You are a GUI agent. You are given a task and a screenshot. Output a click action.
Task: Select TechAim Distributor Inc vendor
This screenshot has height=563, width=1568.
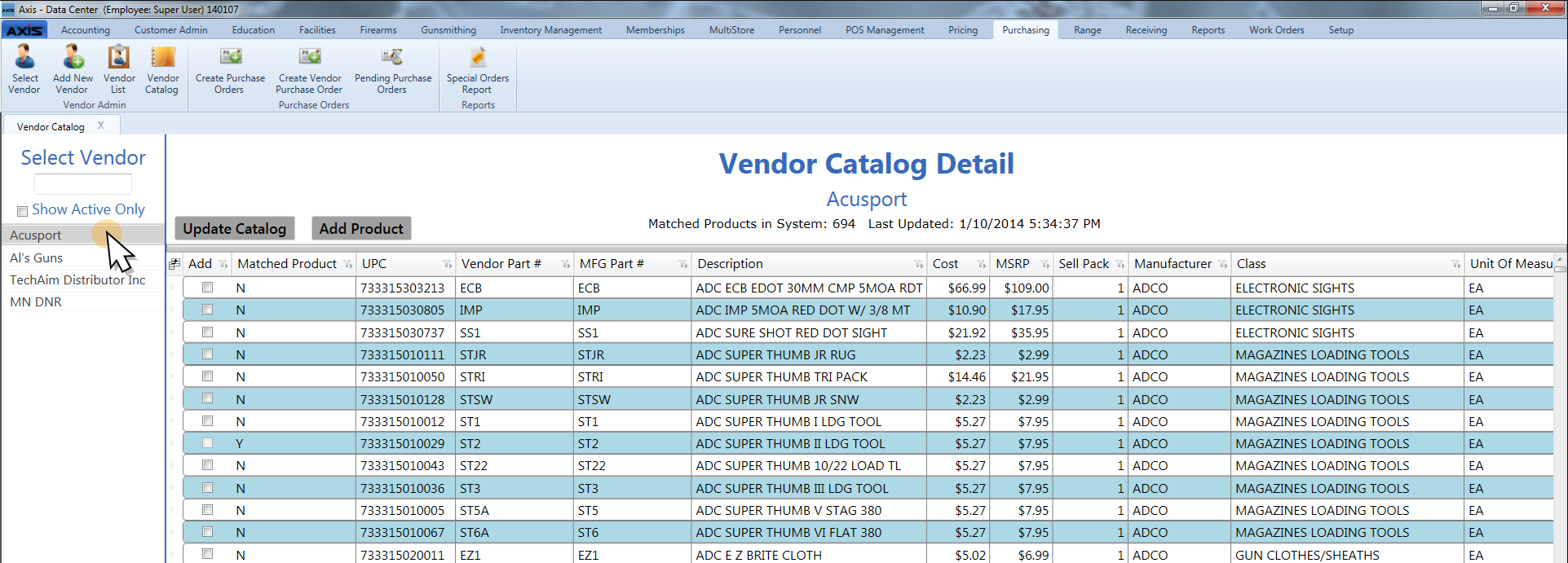(83, 279)
